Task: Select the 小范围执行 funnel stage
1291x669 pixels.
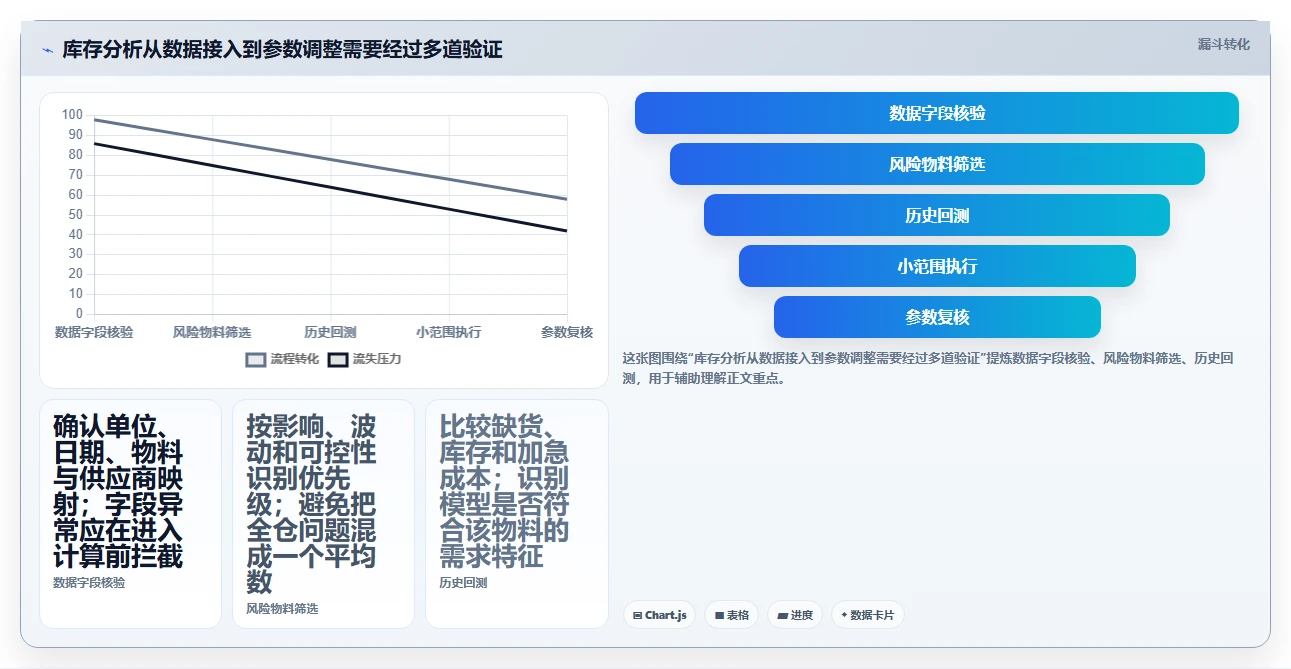Action: [x=937, y=266]
